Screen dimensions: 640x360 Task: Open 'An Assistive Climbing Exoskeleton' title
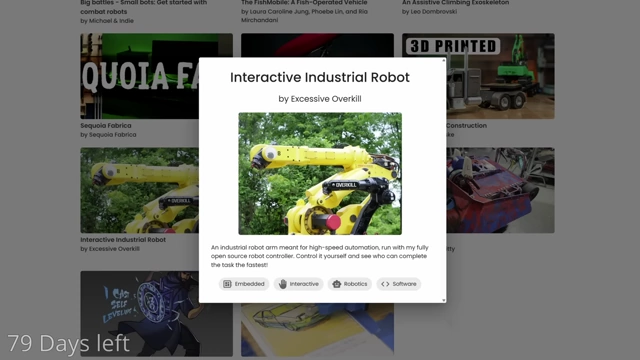pos(456,3)
